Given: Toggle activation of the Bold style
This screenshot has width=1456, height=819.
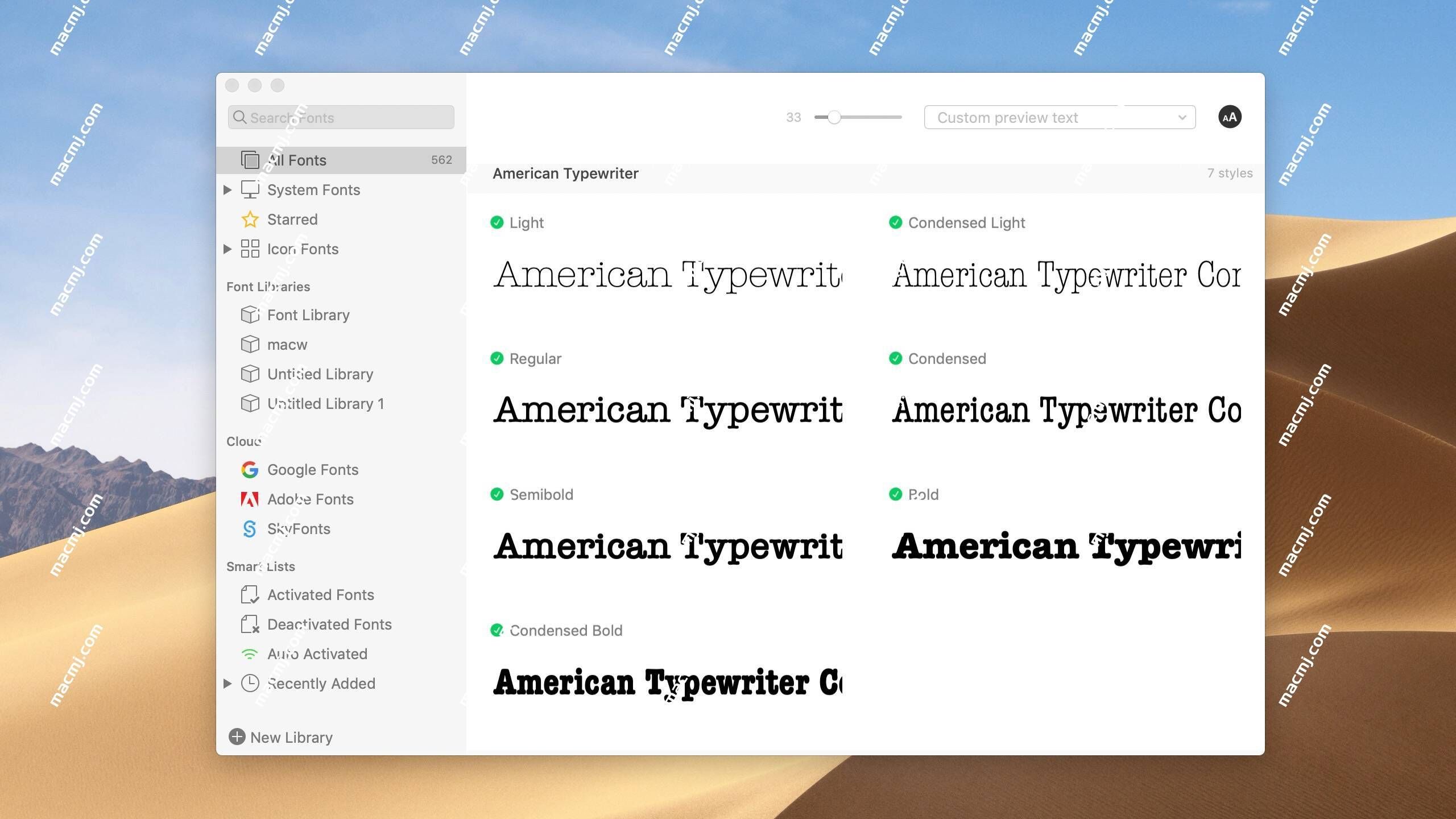Looking at the screenshot, I should (896, 494).
